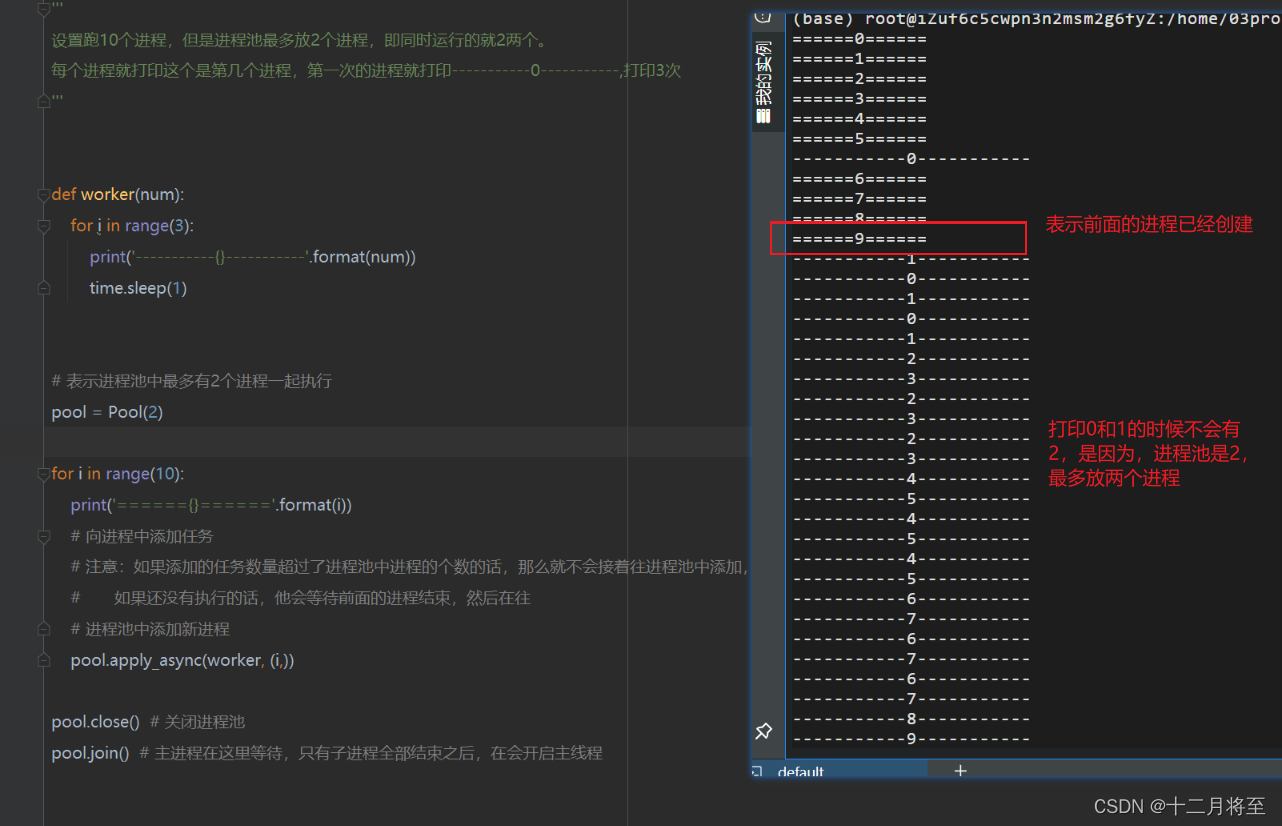This screenshot has height=826, width=1282.
Task: Place cursor on 'time.sleep(1)' line
Action: point(138,288)
